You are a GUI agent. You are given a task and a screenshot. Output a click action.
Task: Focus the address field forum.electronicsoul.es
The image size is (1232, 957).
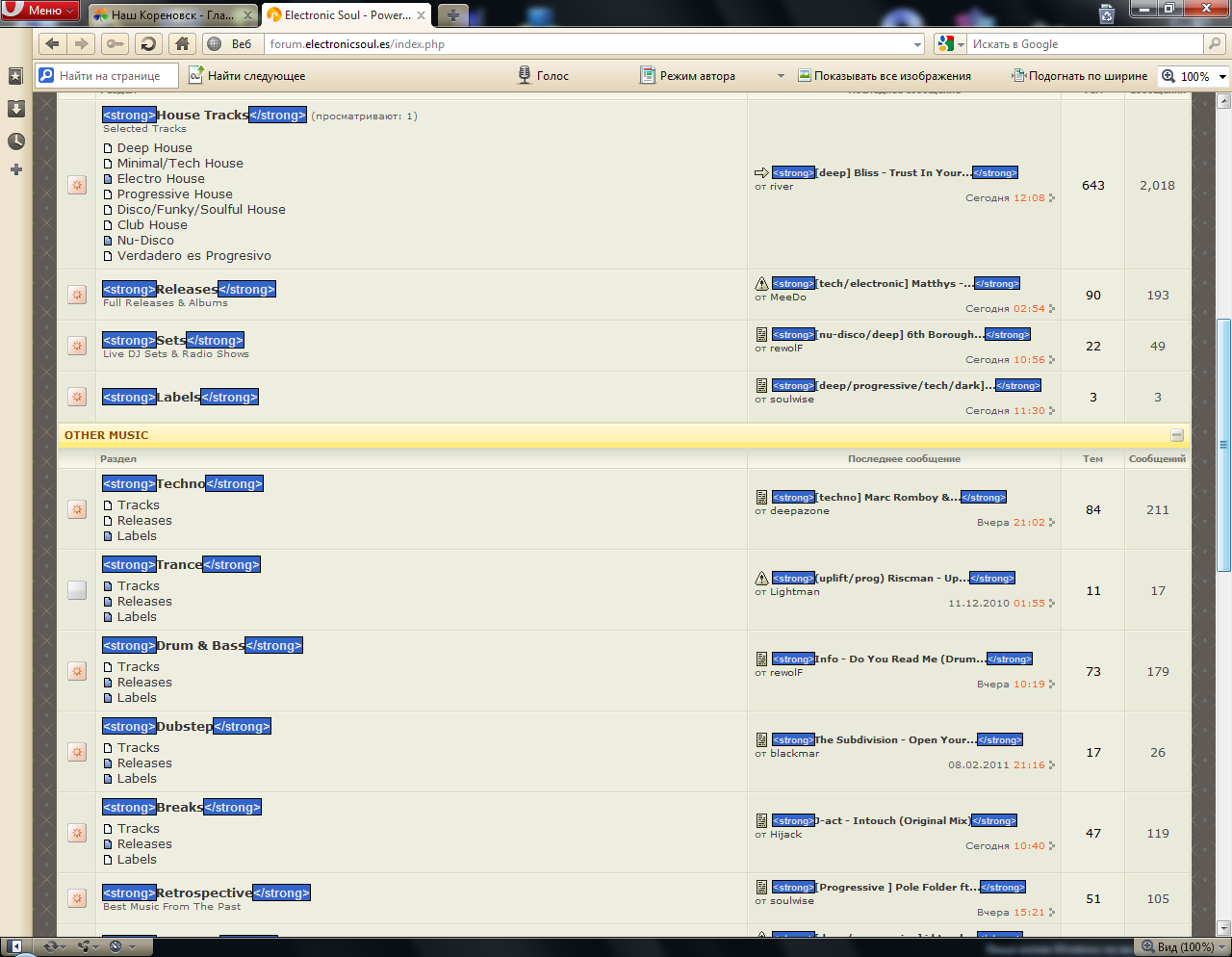(587, 44)
